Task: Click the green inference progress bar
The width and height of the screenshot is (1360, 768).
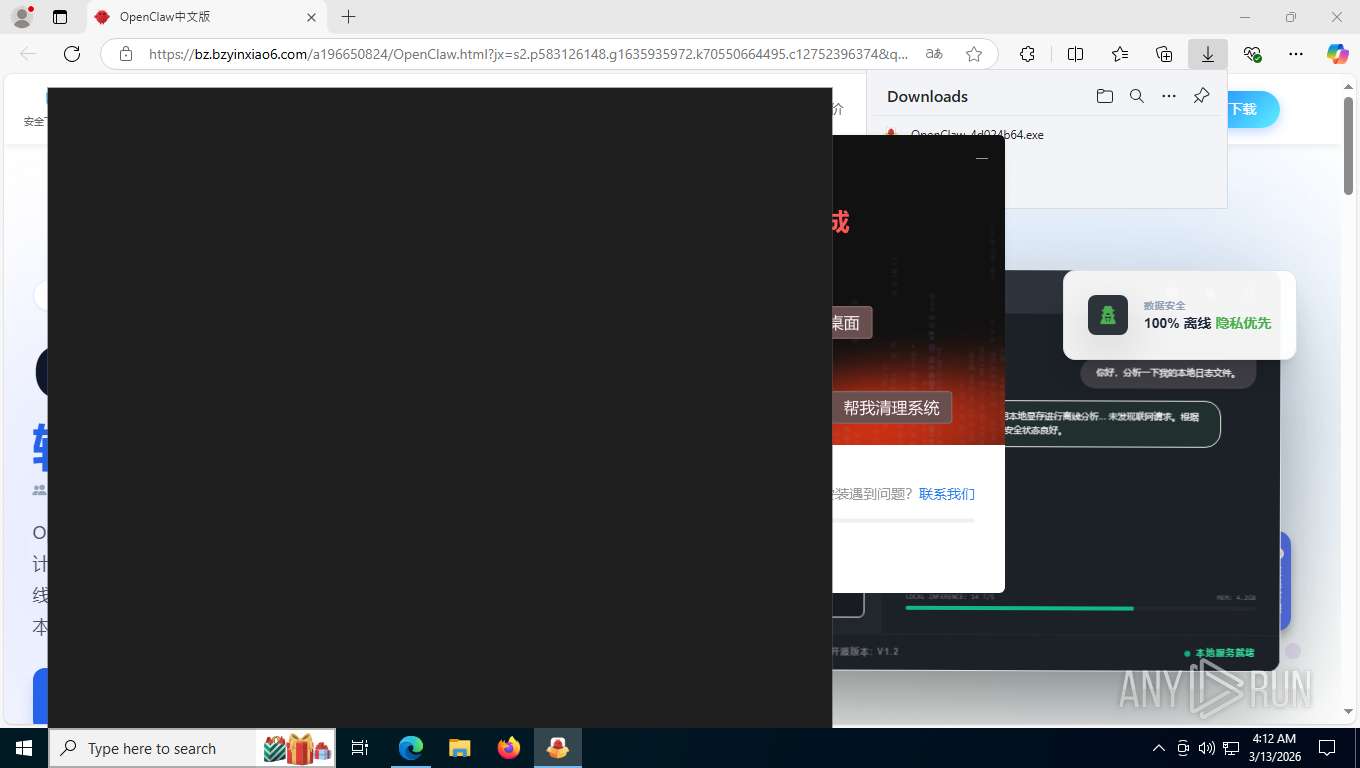Action: (x=1019, y=608)
